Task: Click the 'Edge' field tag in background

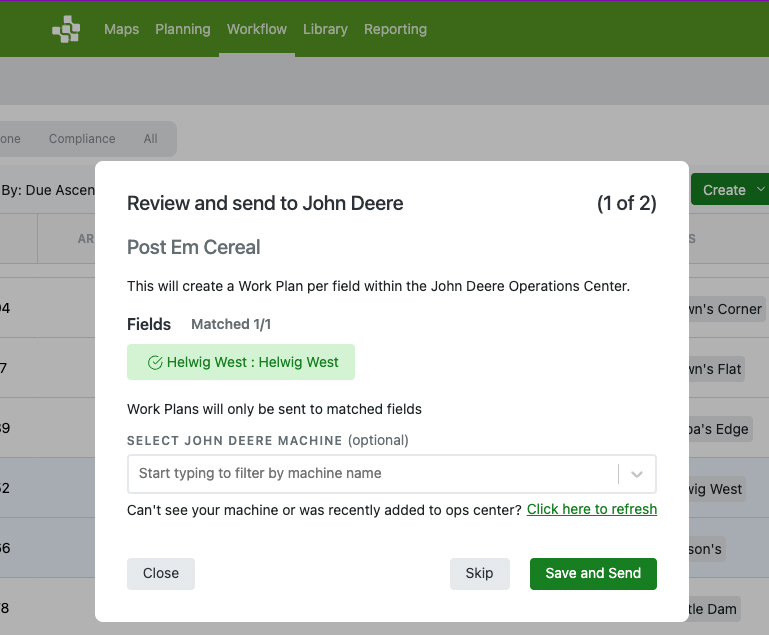Action: click(719, 429)
